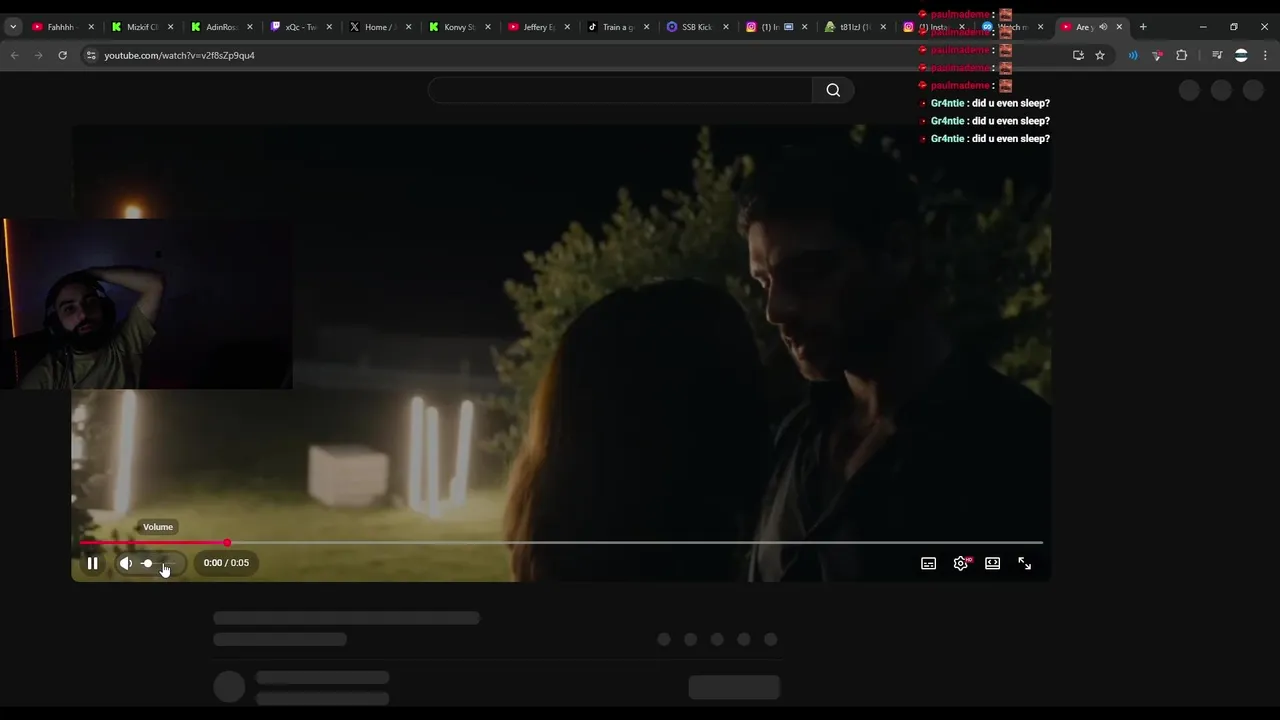Switch to the Mizkif Kick tab

pos(142,27)
